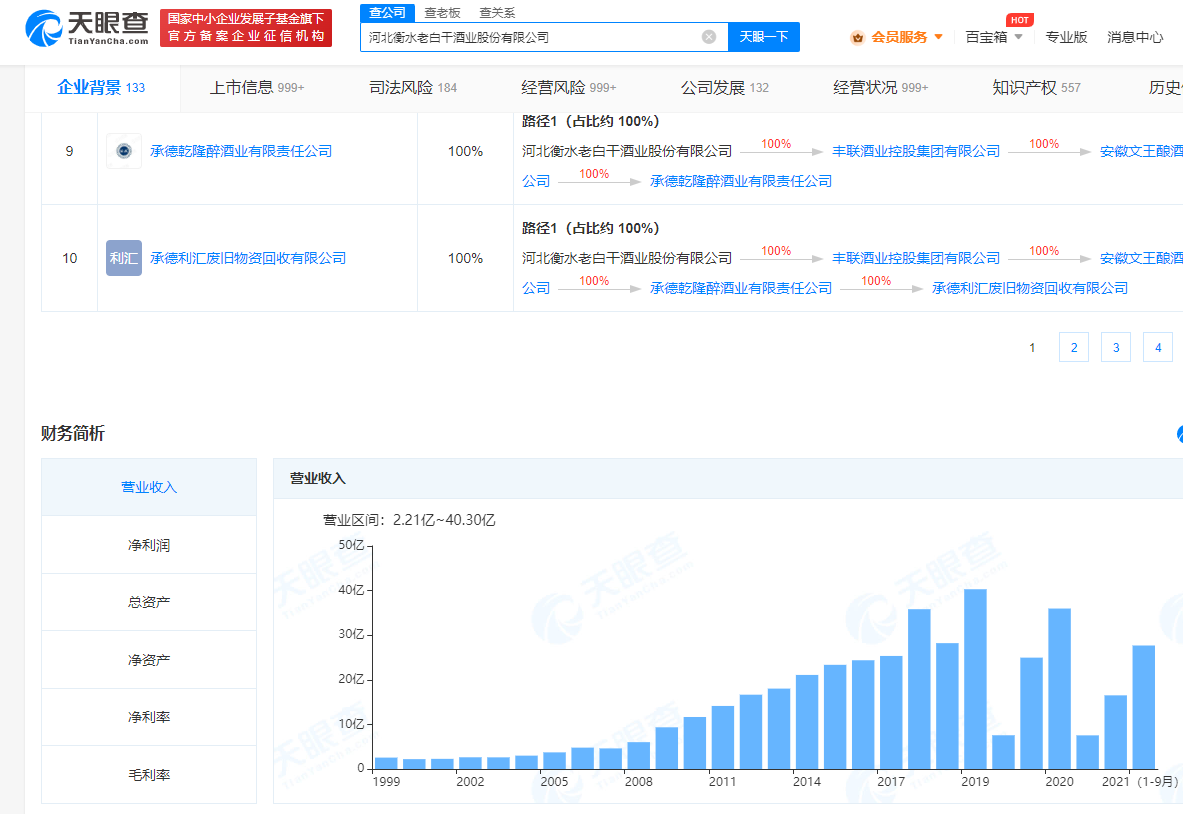Click the tallest 2019 revenue bar

(975, 678)
